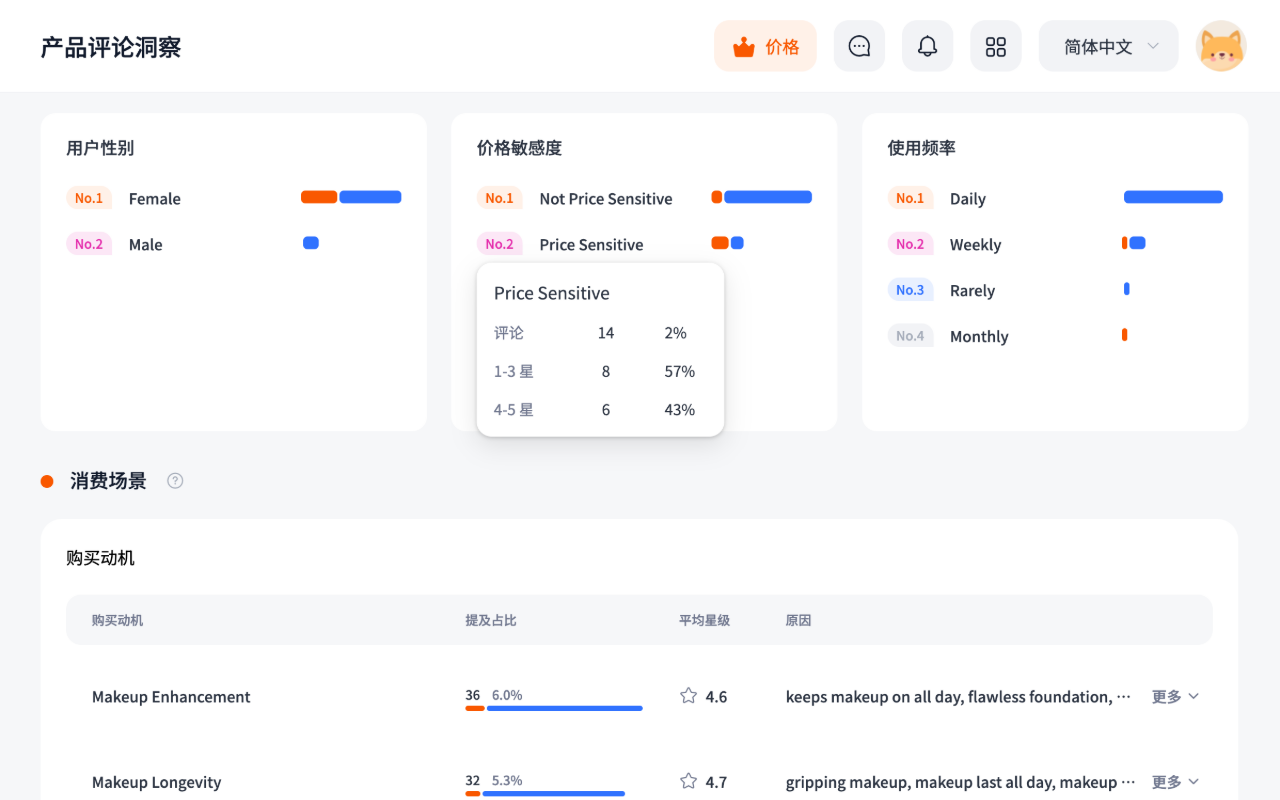Image resolution: width=1280 pixels, height=800 pixels.
Task: Click the help icon beside 消费场景
Action: click(175, 481)
